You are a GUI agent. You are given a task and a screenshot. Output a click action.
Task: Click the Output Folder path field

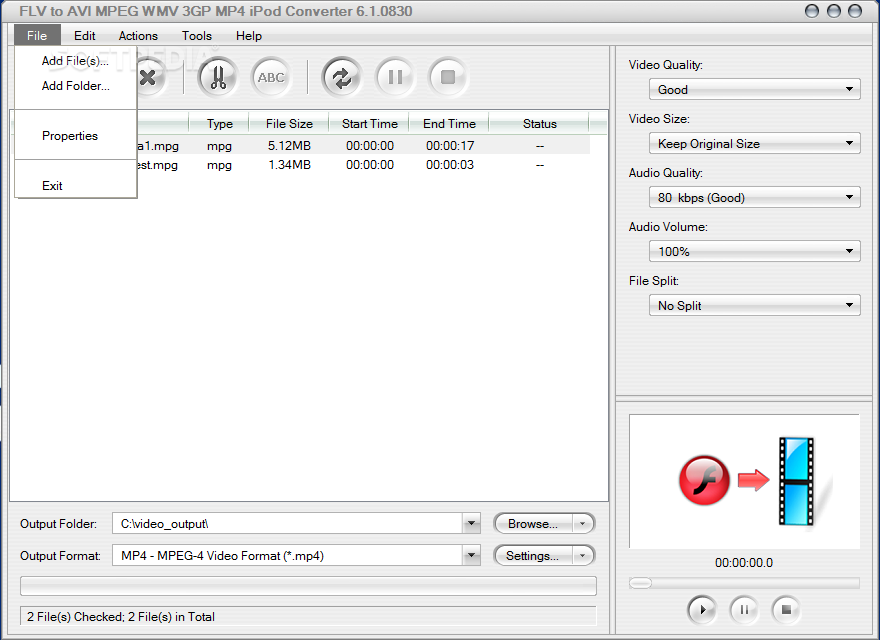[x=288, y=523]
